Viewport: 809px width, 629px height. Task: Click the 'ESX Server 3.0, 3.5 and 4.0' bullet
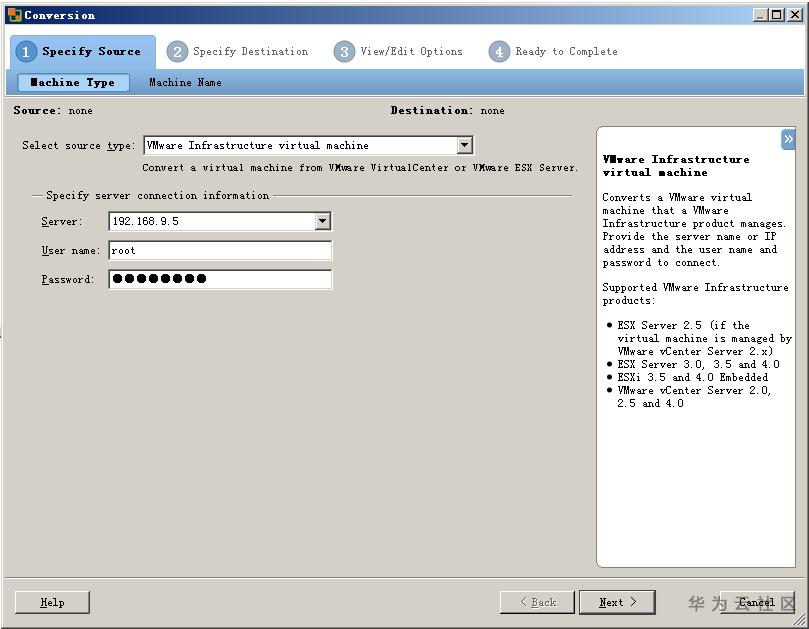point(698,364)
